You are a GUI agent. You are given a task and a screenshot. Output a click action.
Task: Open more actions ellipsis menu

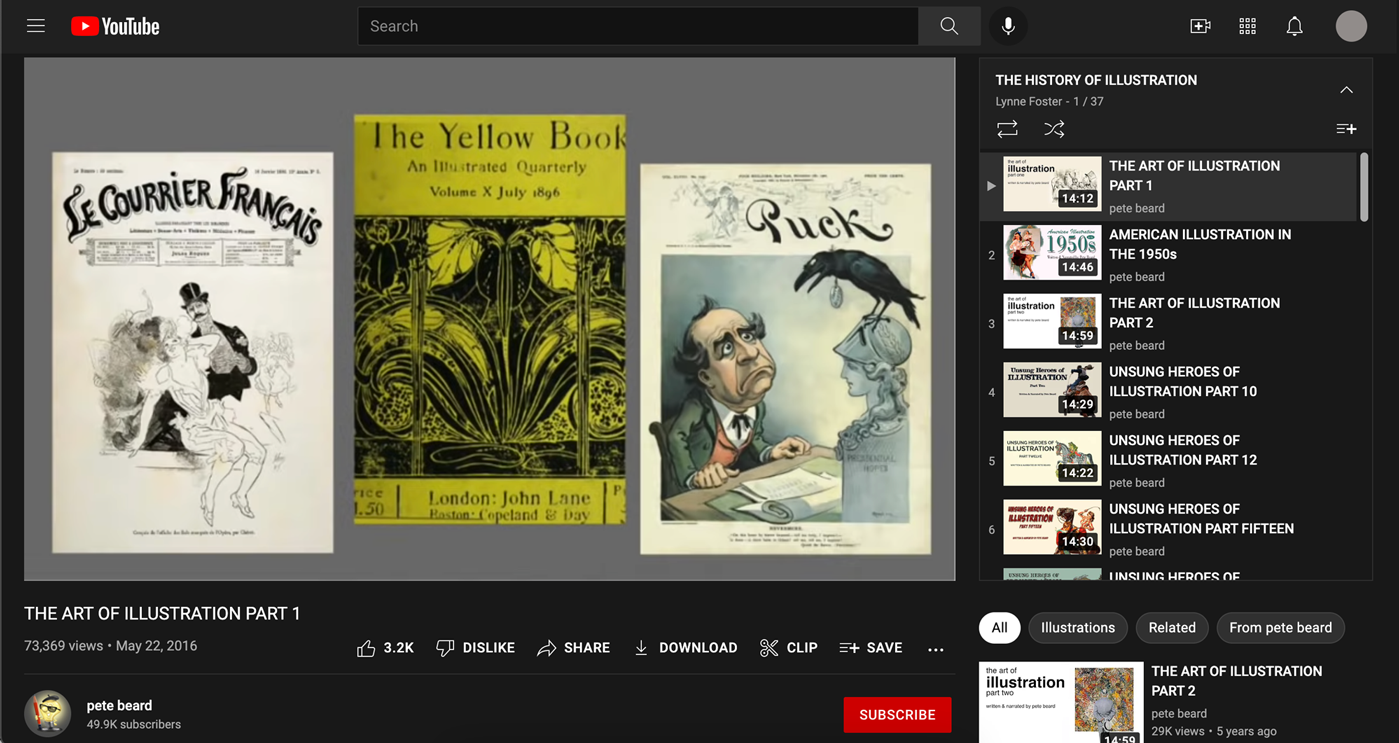[x=935, y=649]
